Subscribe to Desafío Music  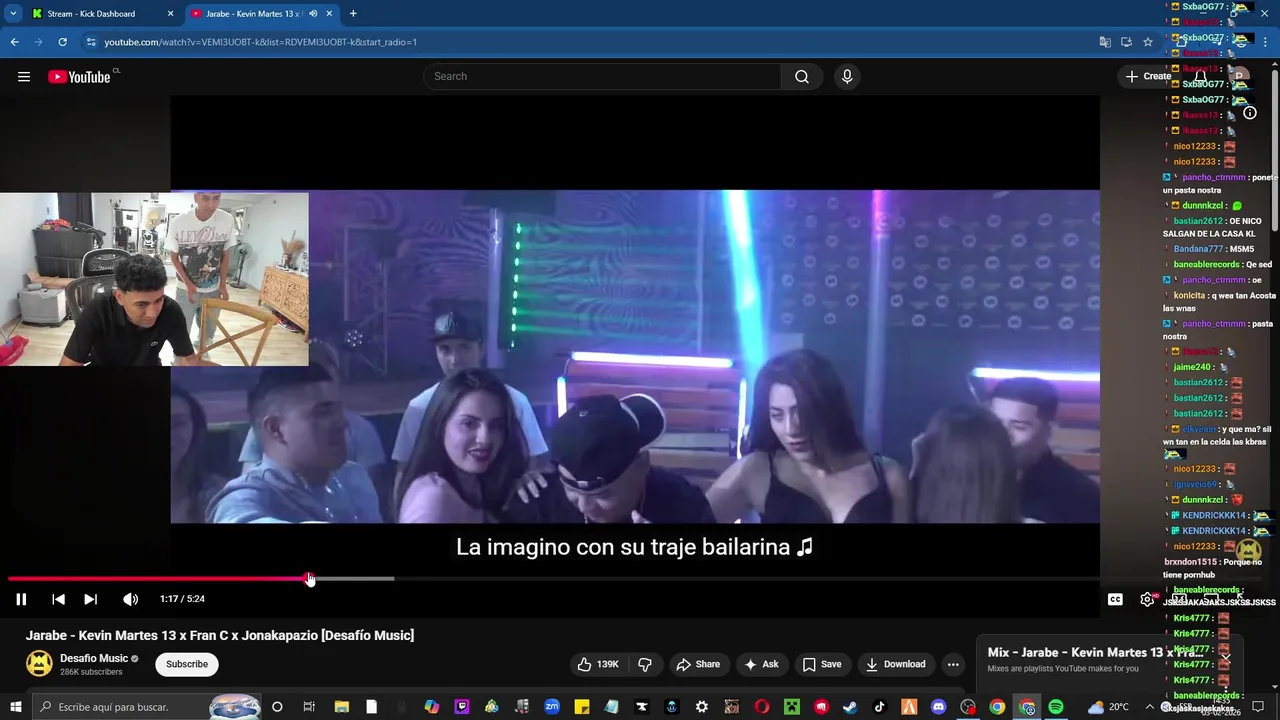click(x=187, y=664)
